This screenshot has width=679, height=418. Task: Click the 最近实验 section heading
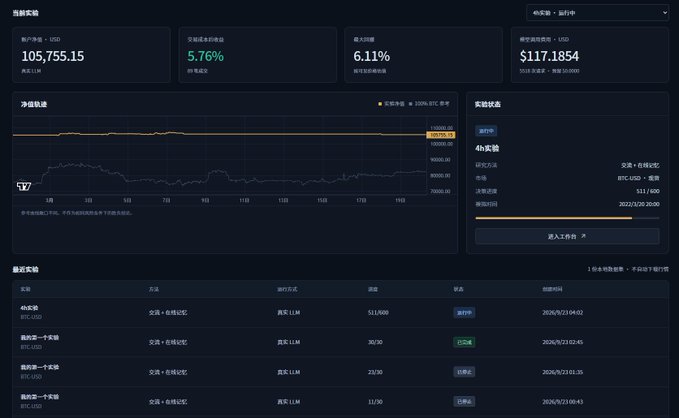[26, 269]
